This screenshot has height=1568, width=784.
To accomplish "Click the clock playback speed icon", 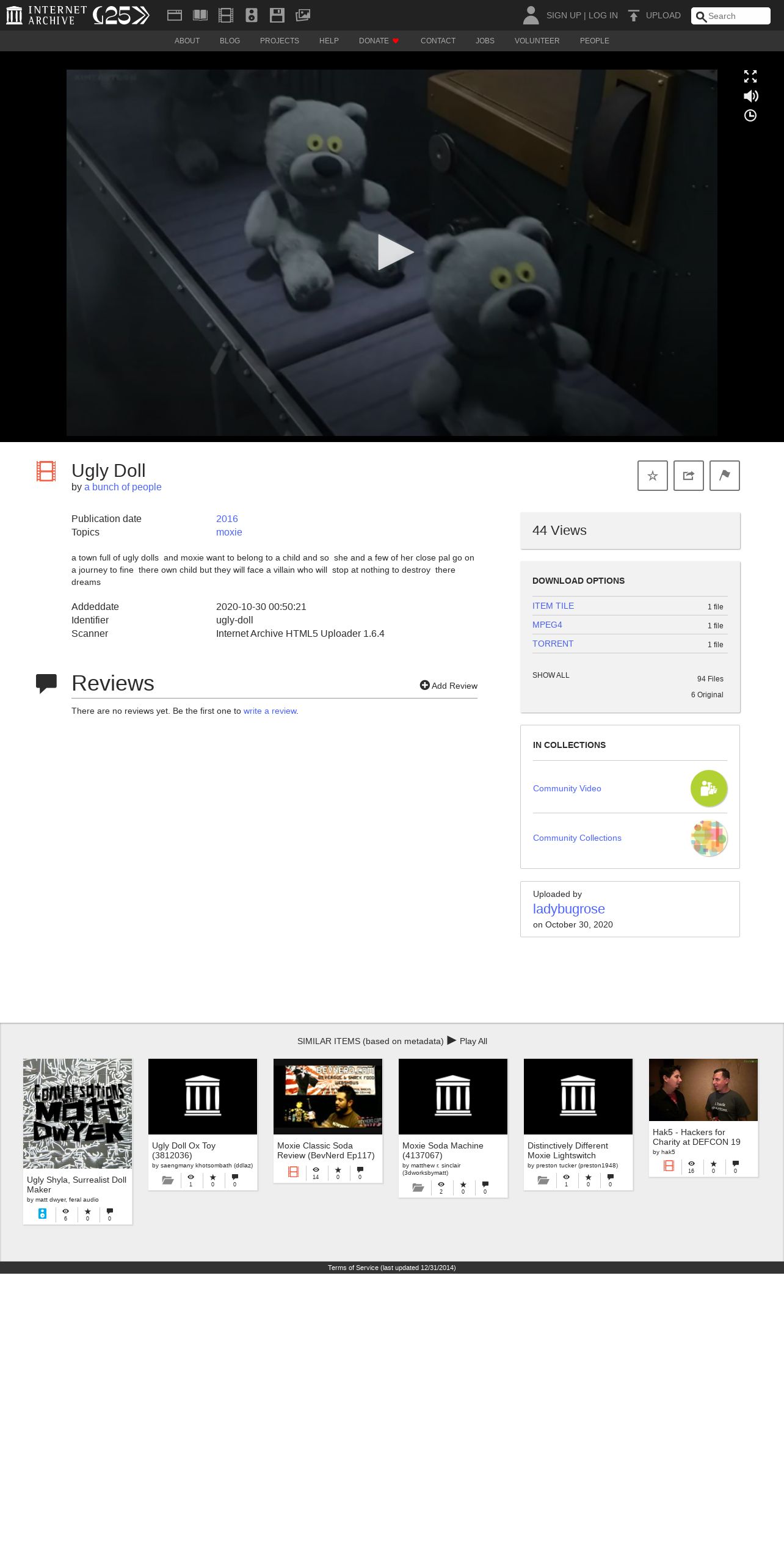I will click(750, 115).
